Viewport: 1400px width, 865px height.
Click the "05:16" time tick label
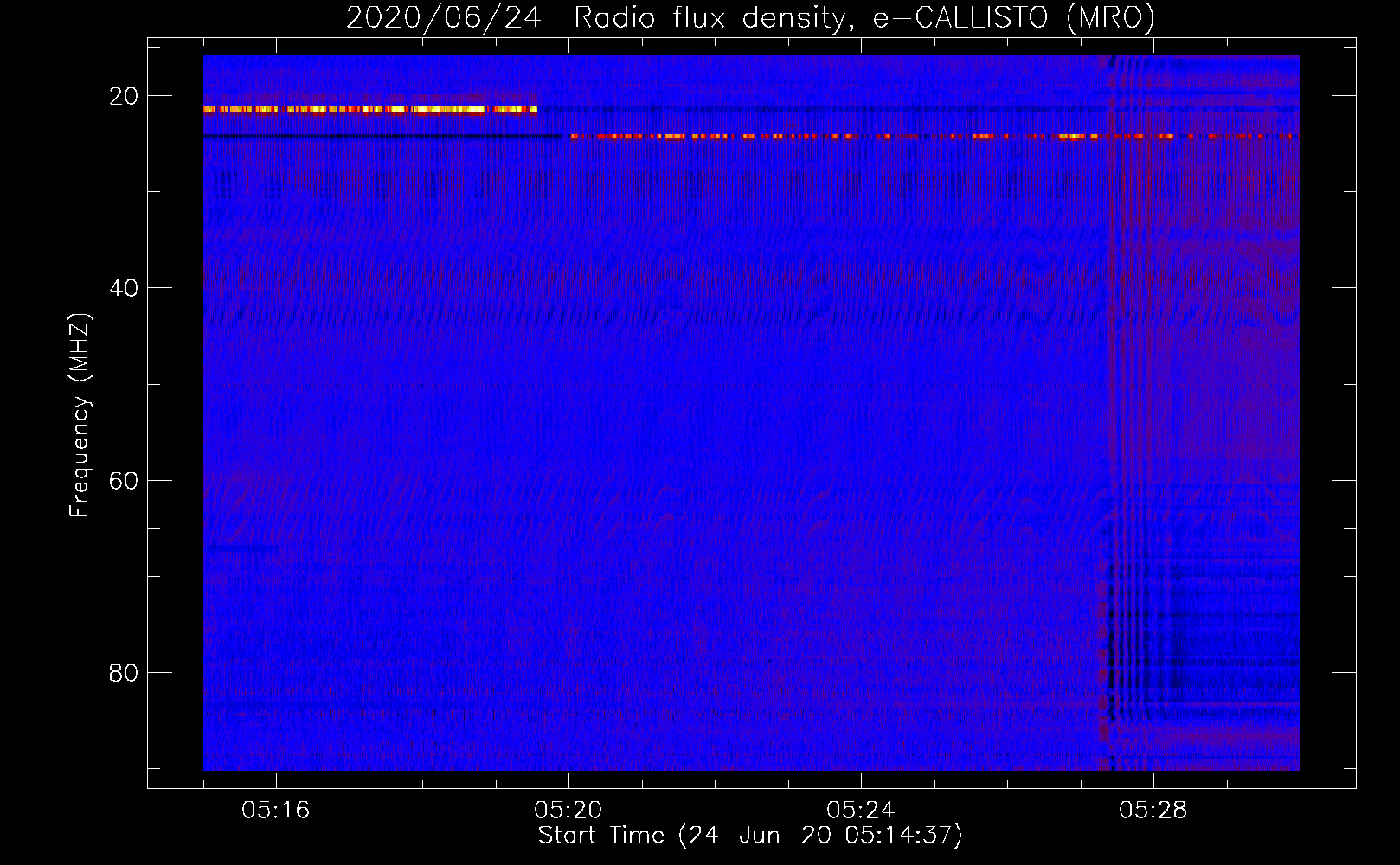(276, 811)
